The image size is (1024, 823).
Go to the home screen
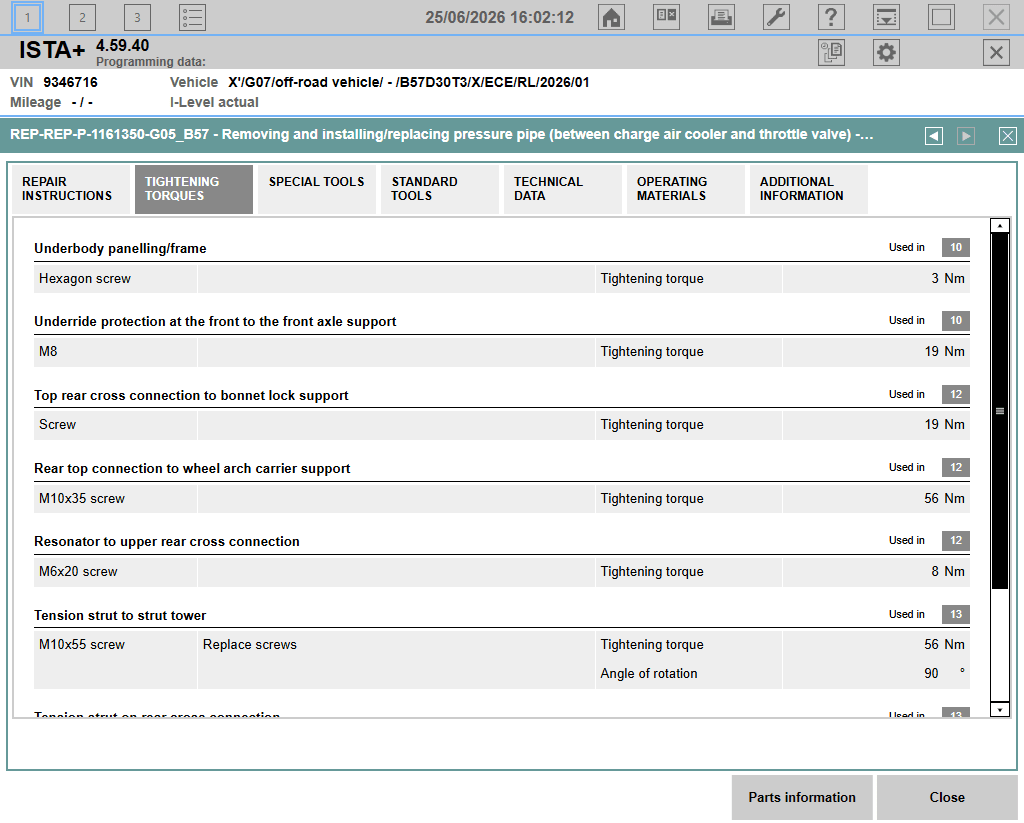611,18
